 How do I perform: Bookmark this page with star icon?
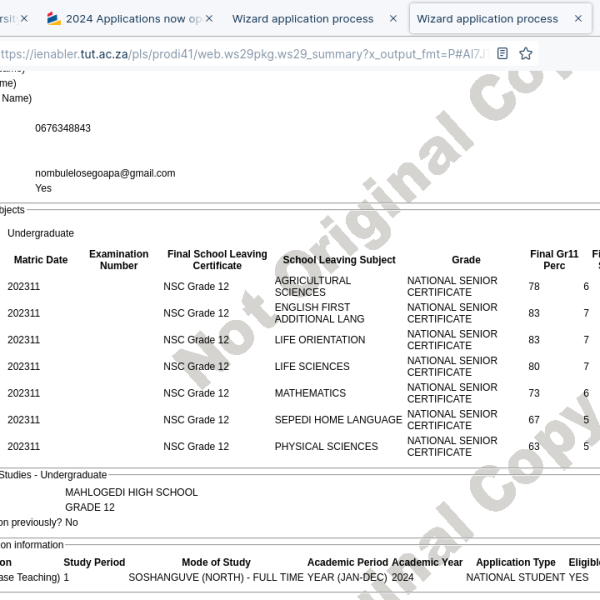tap(525, 54)
